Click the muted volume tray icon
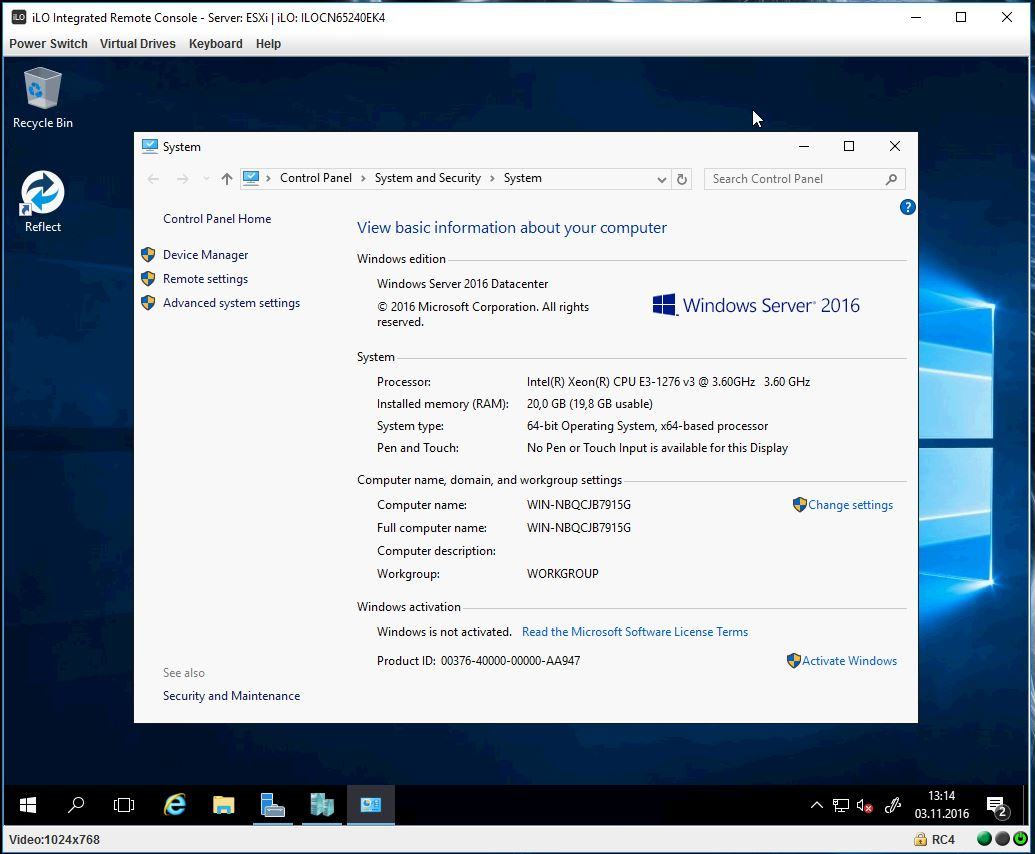This screenshot has width=1035, height=854. pos(865,805)
